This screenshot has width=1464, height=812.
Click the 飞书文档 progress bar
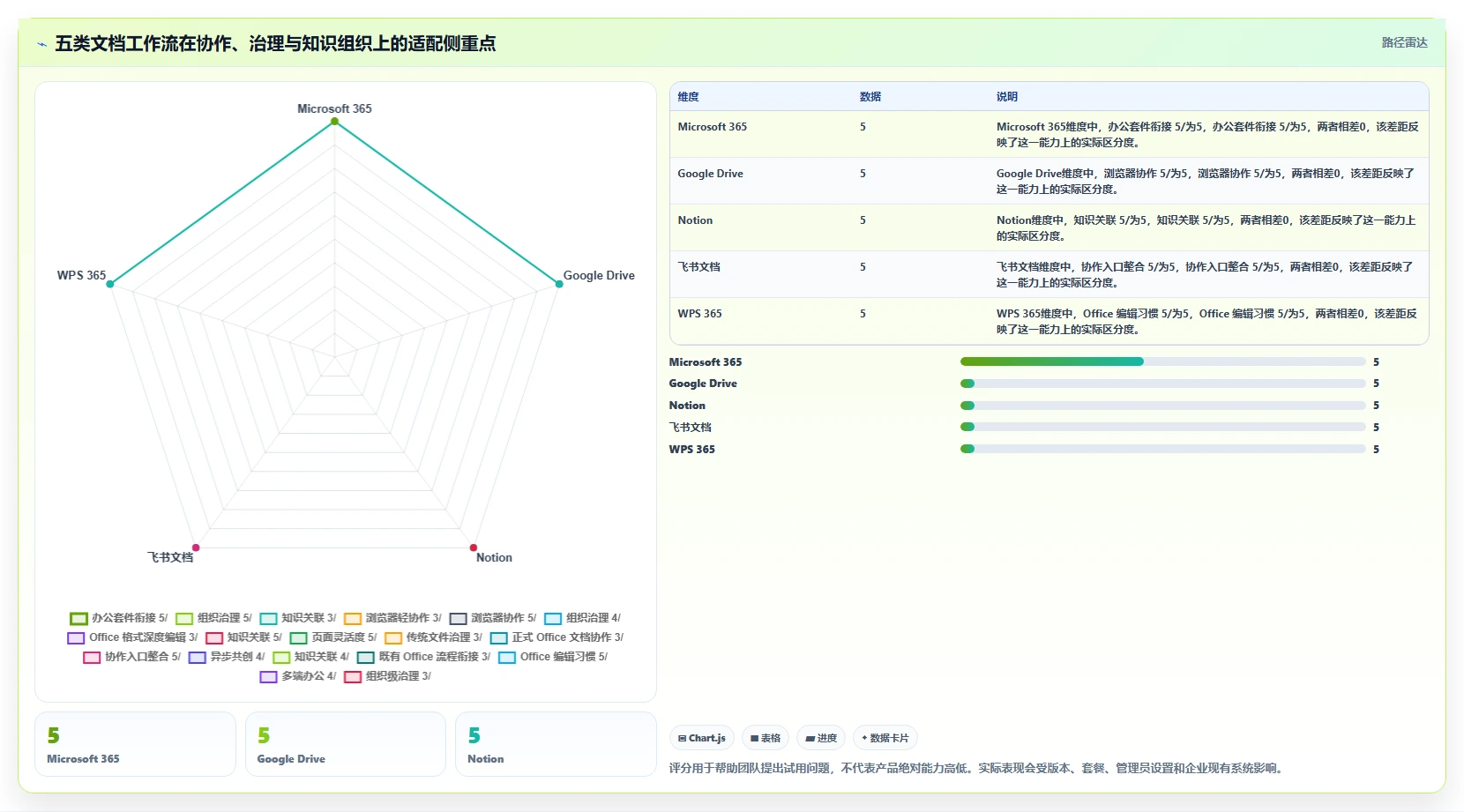coord(1162,427)
